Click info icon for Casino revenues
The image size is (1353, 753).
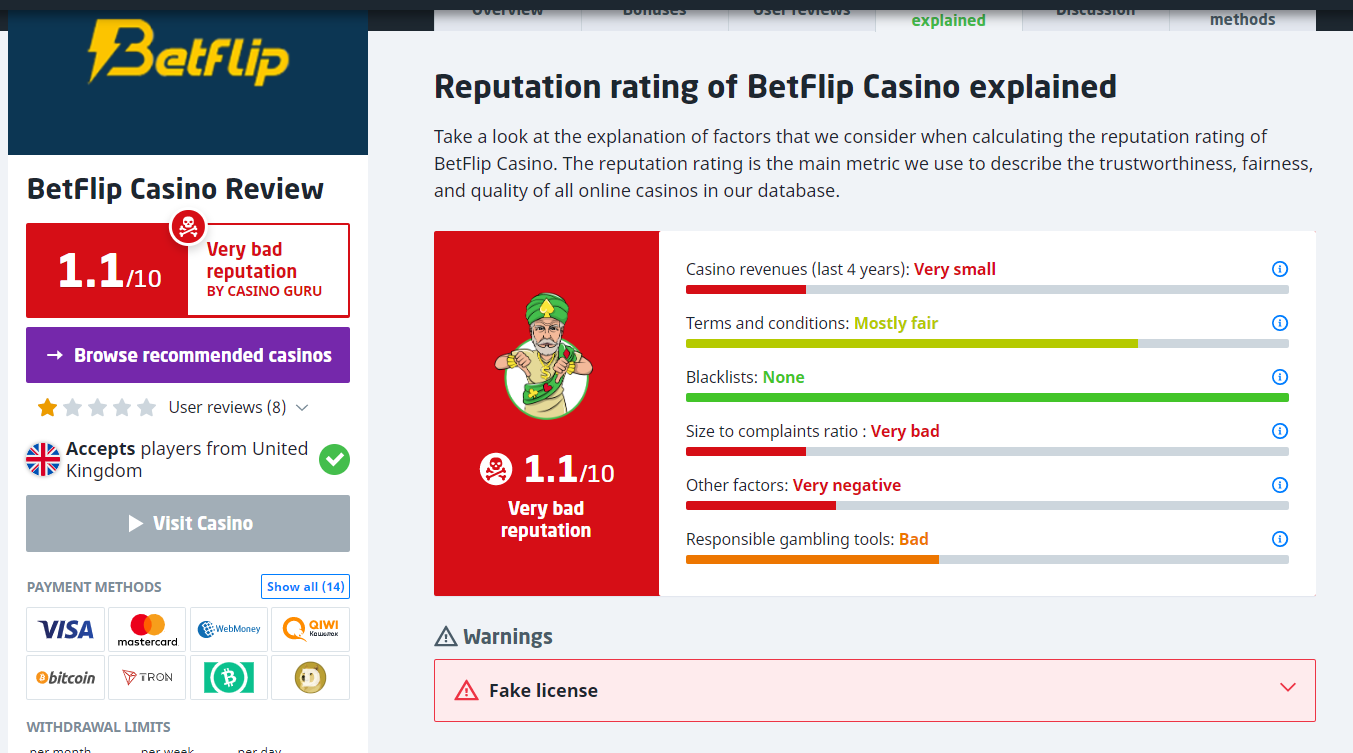tap(1279, 269)
